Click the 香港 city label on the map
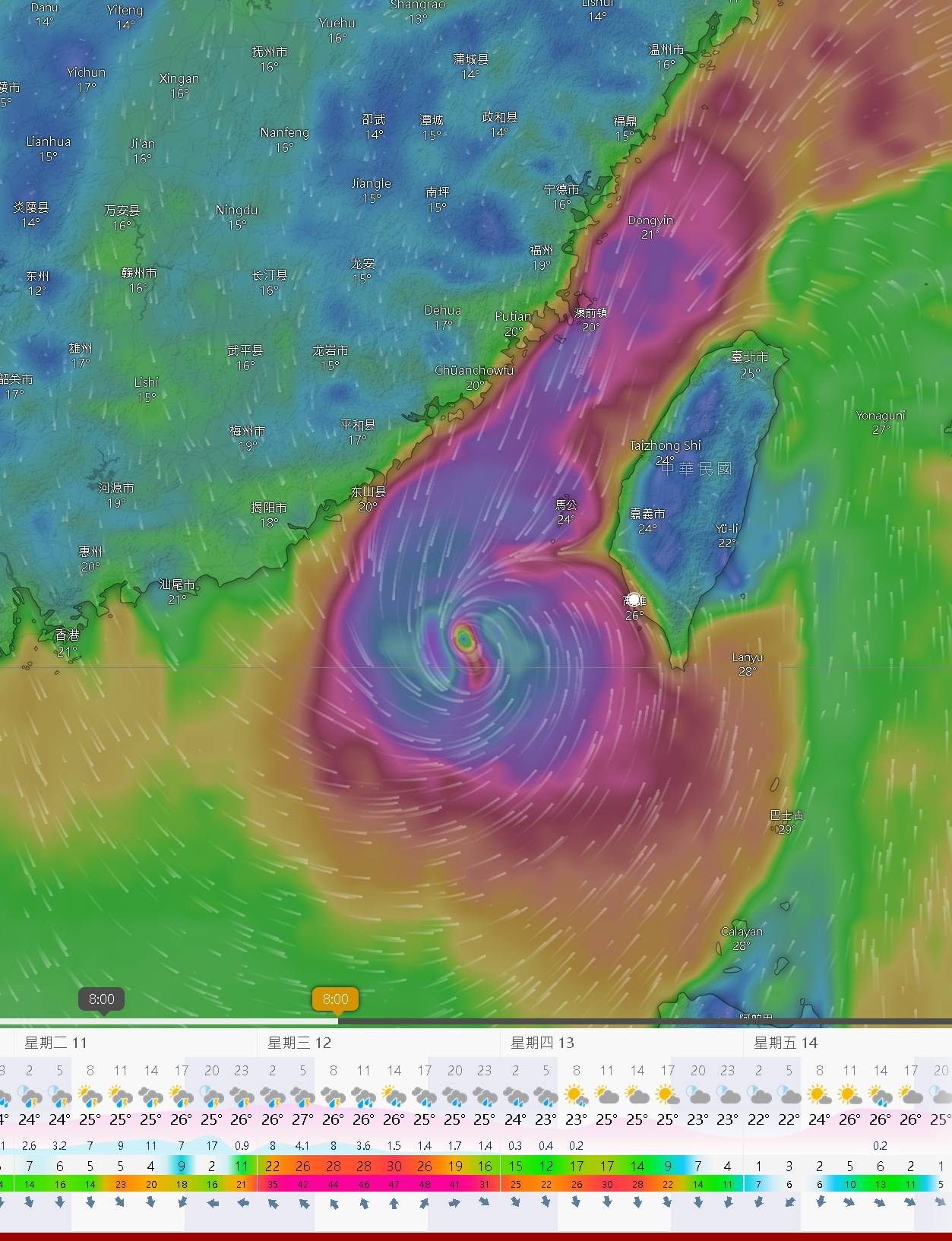The width and height of the screenshot is (952, 1241). tap(67, 635)
